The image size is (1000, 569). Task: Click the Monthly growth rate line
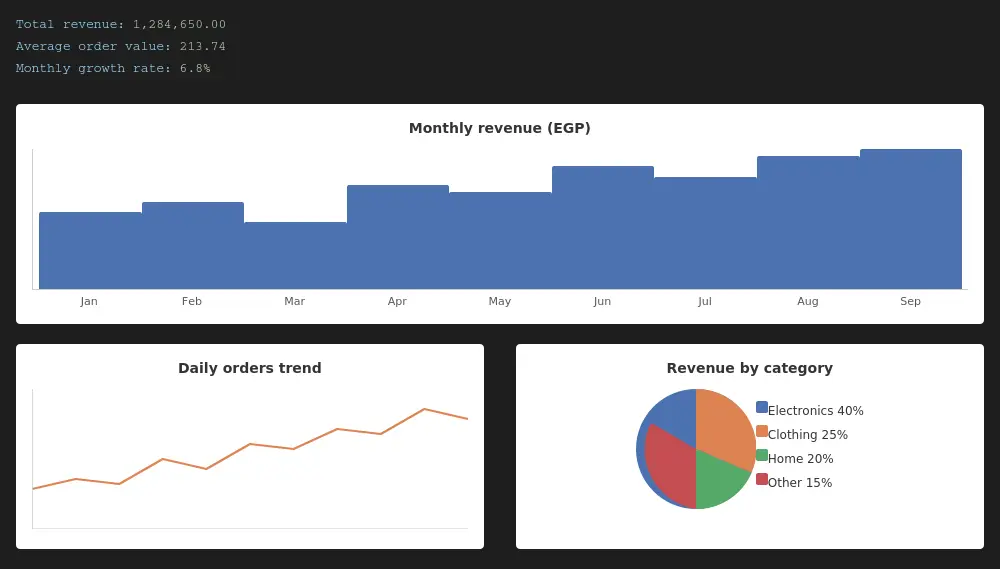tap(113, 68)
